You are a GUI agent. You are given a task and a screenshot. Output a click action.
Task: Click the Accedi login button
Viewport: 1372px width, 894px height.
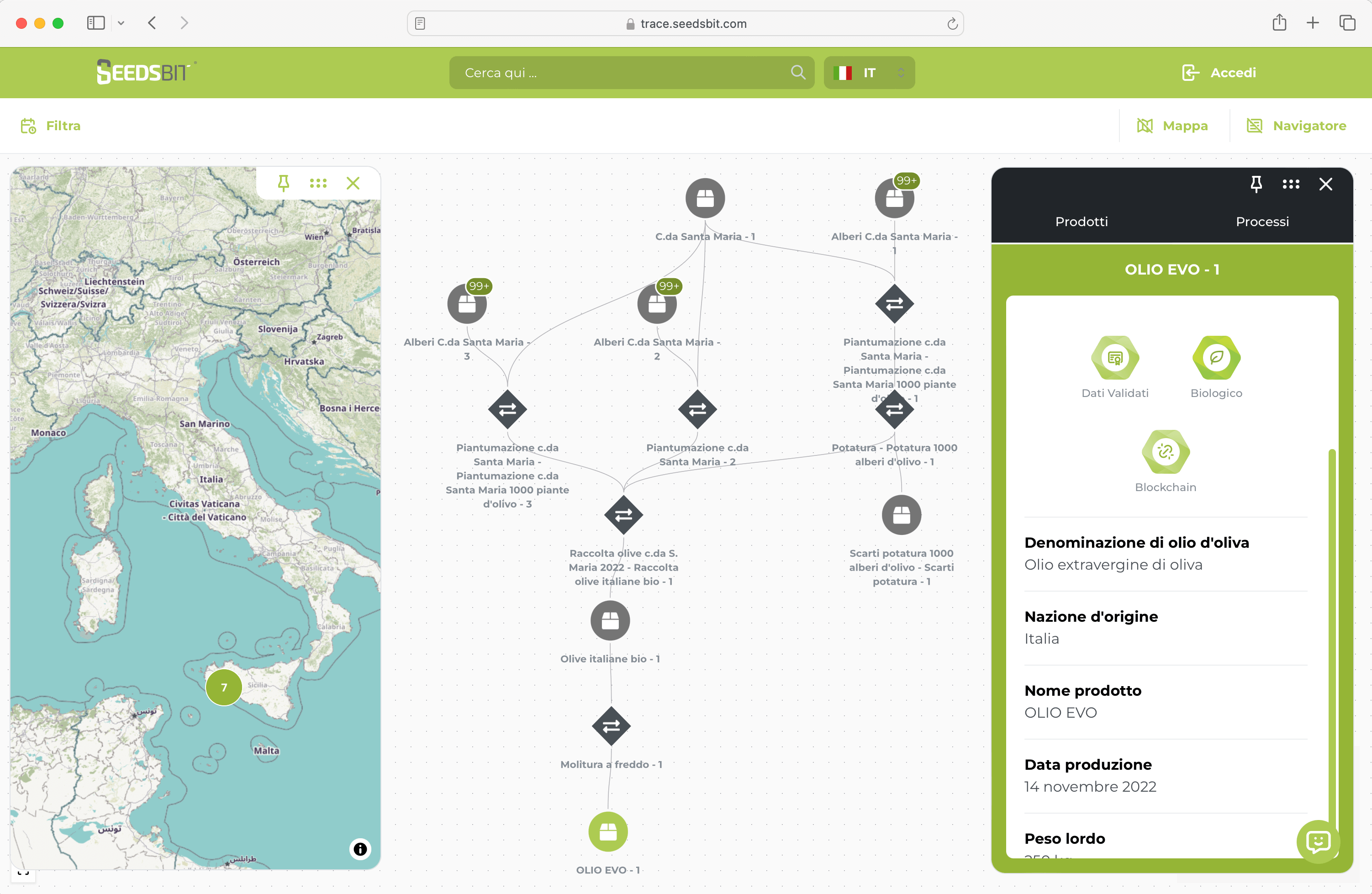pyautogui.click(x=1219, y=72)
